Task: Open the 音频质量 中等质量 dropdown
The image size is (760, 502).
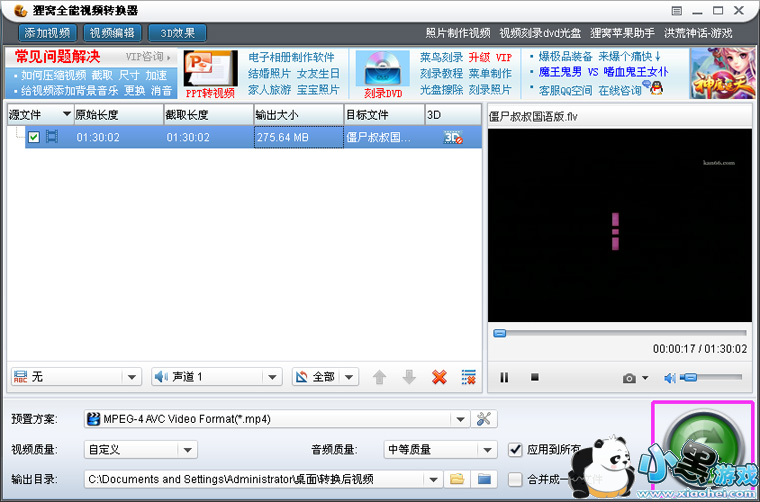Action: (440, 450)
